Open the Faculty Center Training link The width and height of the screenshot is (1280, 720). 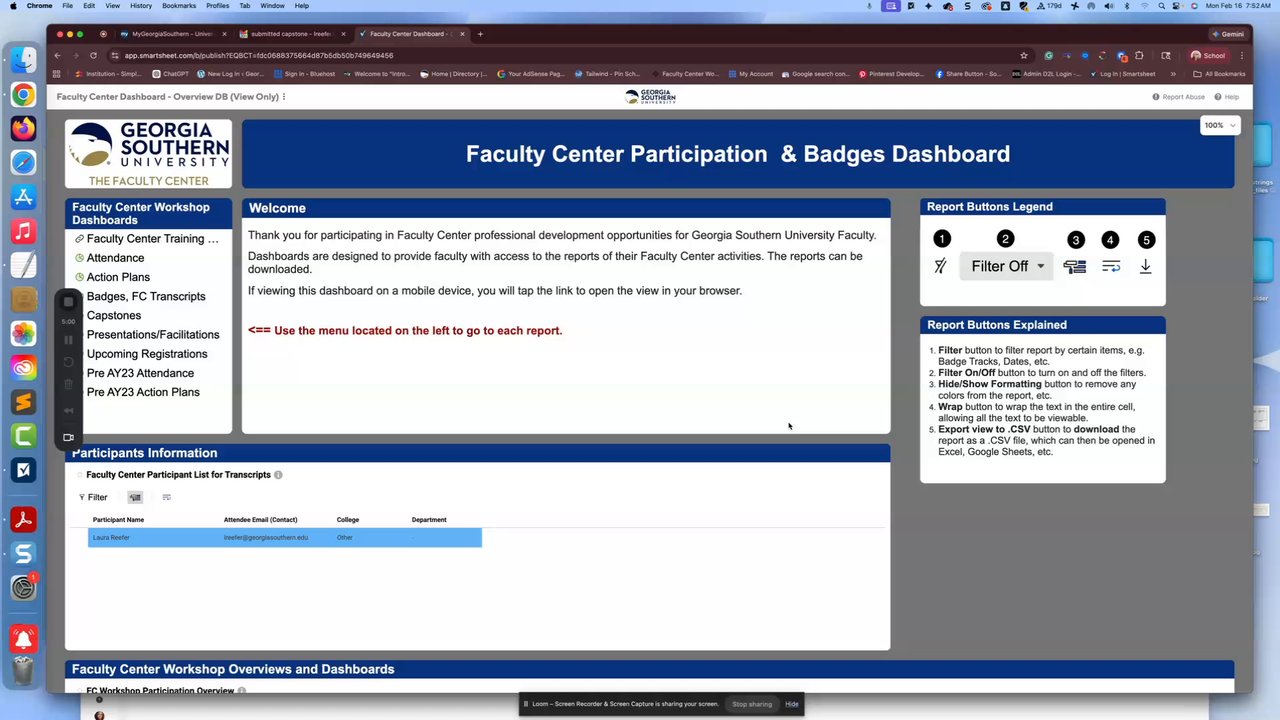tap(152, 239)
